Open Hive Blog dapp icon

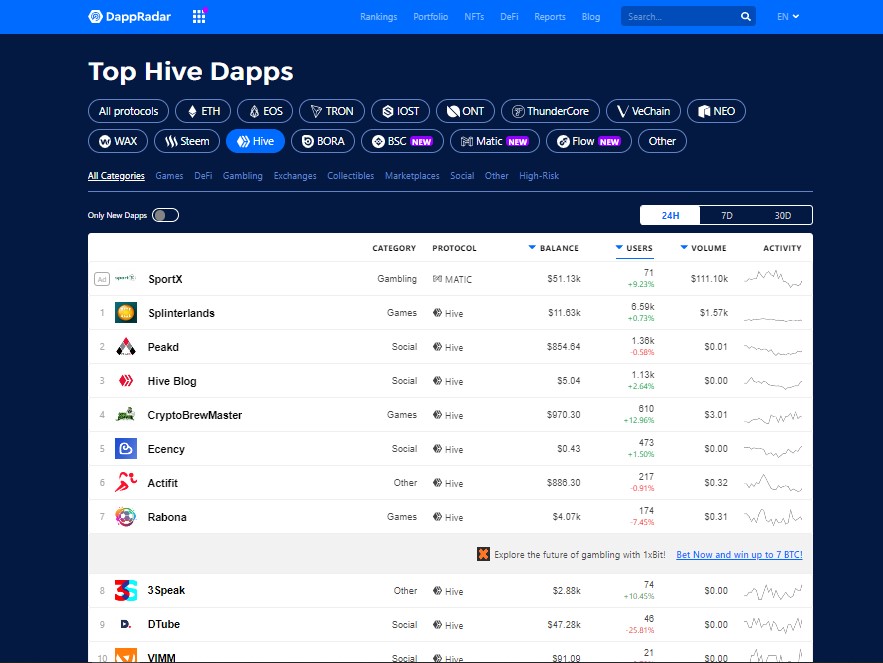(126, 381)
